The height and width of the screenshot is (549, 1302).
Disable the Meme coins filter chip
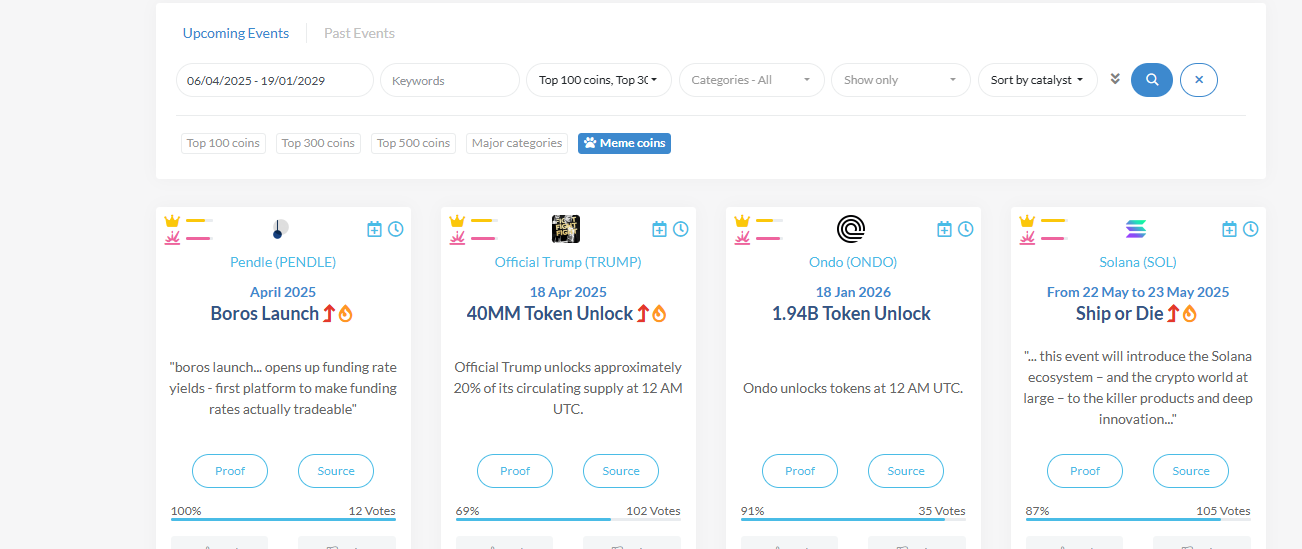(624, 143)
